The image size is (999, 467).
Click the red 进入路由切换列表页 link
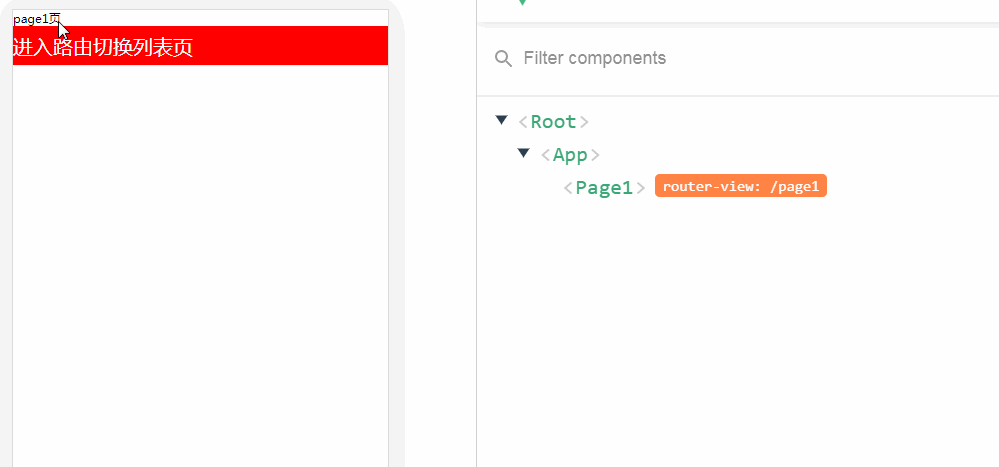[x=200, y=46]
